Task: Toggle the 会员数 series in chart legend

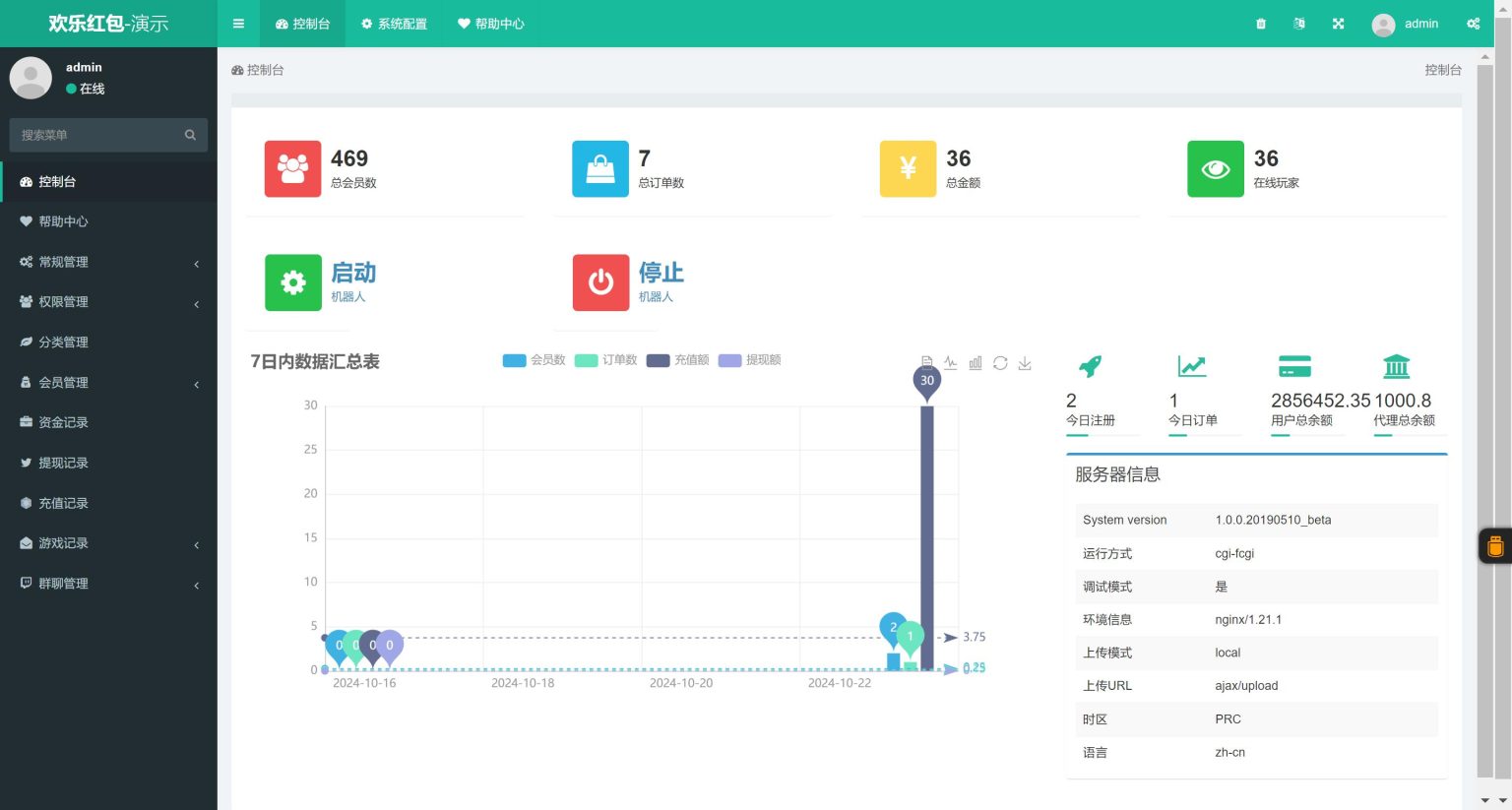Action: [534, 360]
